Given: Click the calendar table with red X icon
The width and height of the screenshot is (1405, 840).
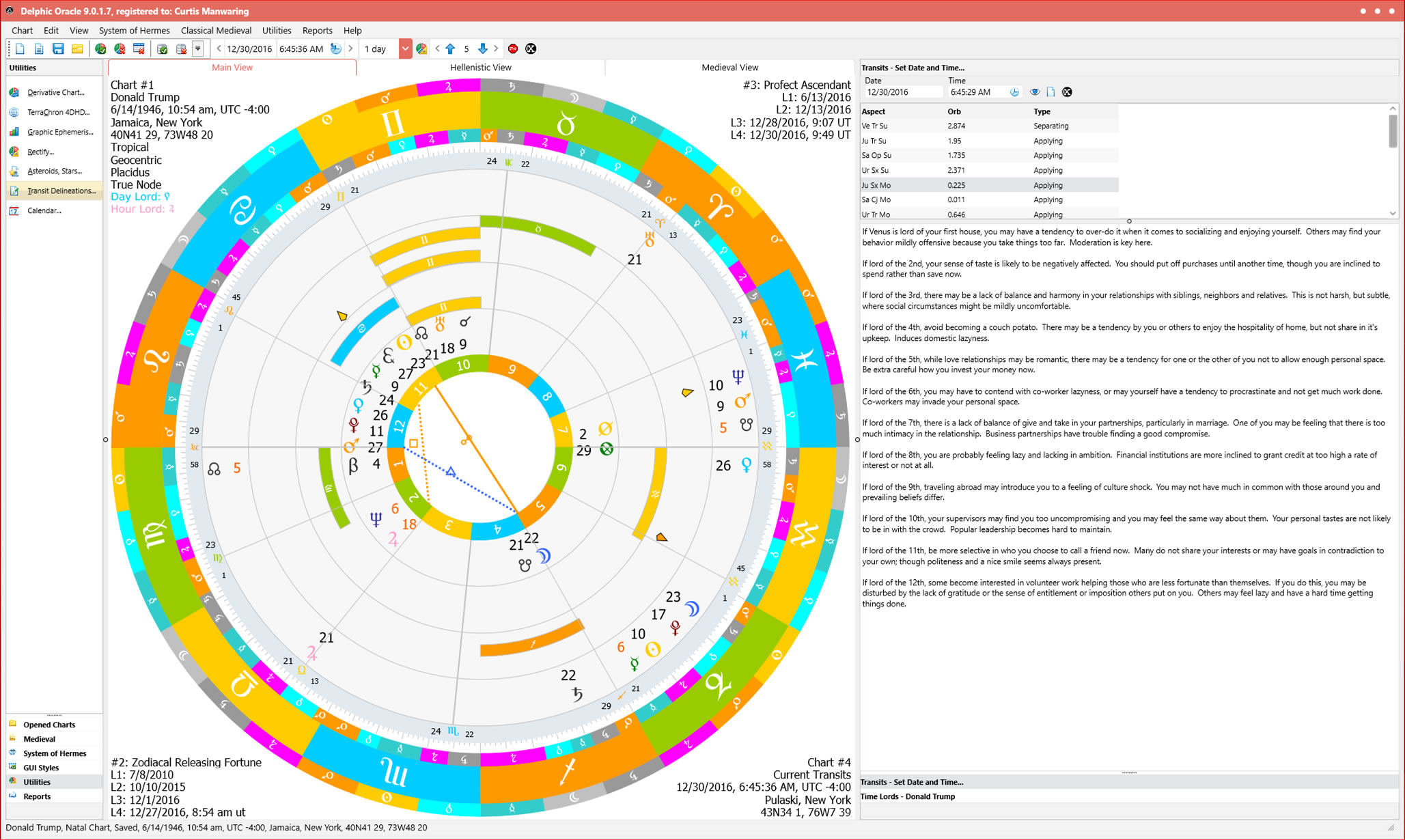Looking at the screenshot, I should pyautogui.click(x=139, y=49).
